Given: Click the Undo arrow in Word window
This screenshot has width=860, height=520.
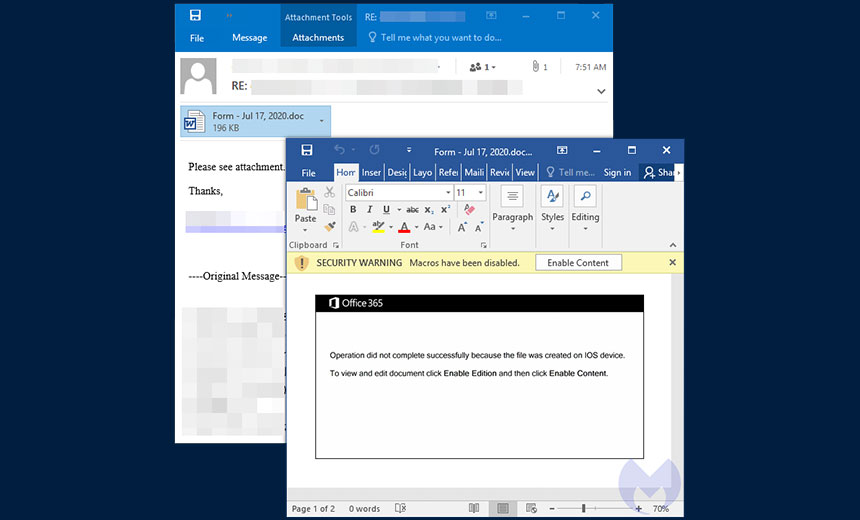Looking at the screenshot, I should point(340,150).
